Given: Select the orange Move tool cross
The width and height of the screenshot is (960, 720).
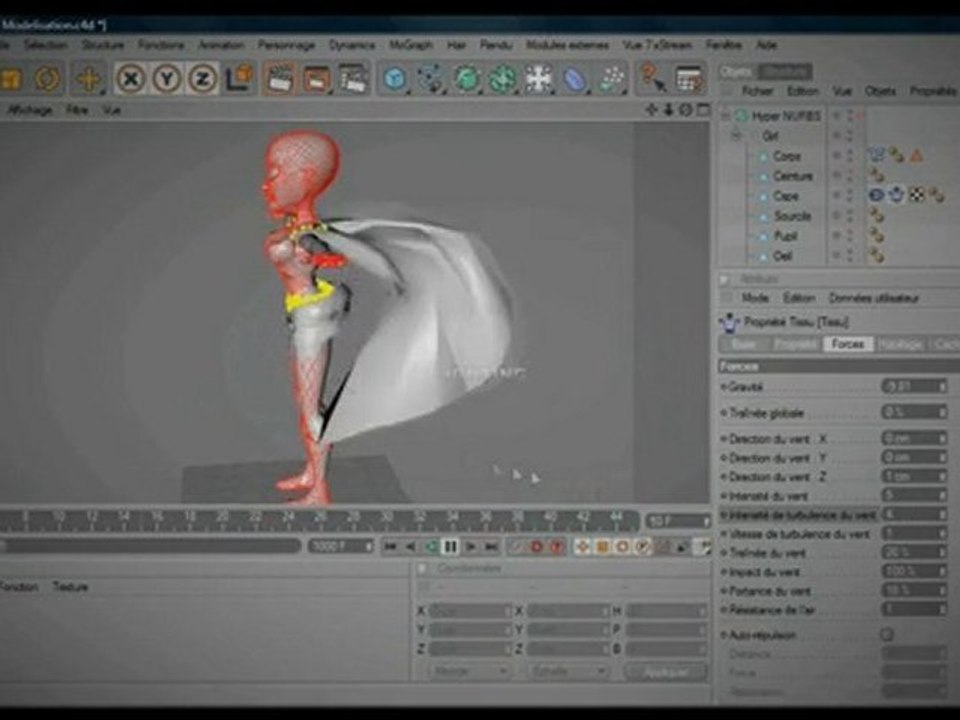Looking at the screenshot, I should 89,78.
